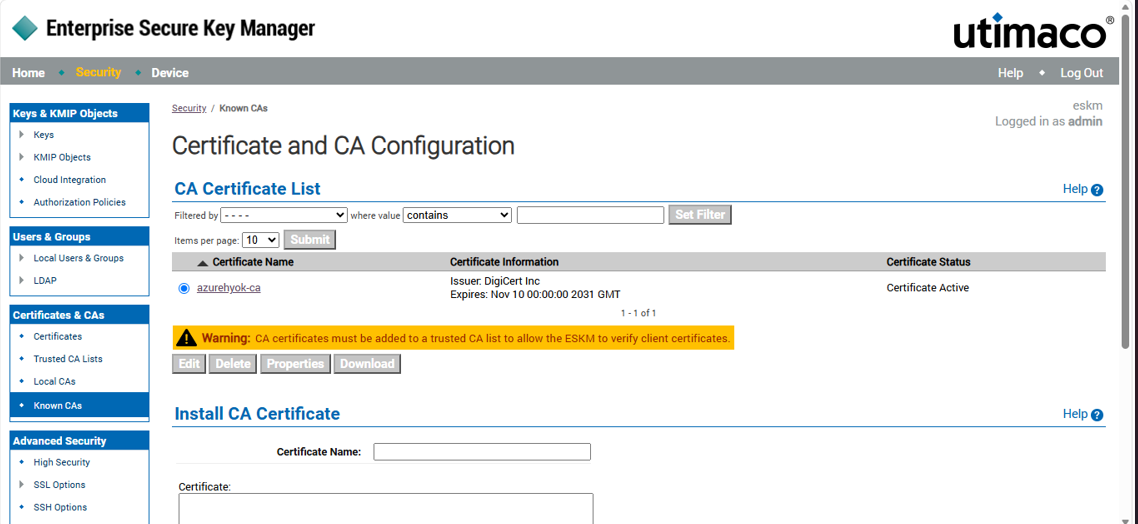Click the 'Logged in as admin' text

pos(1049,122)
